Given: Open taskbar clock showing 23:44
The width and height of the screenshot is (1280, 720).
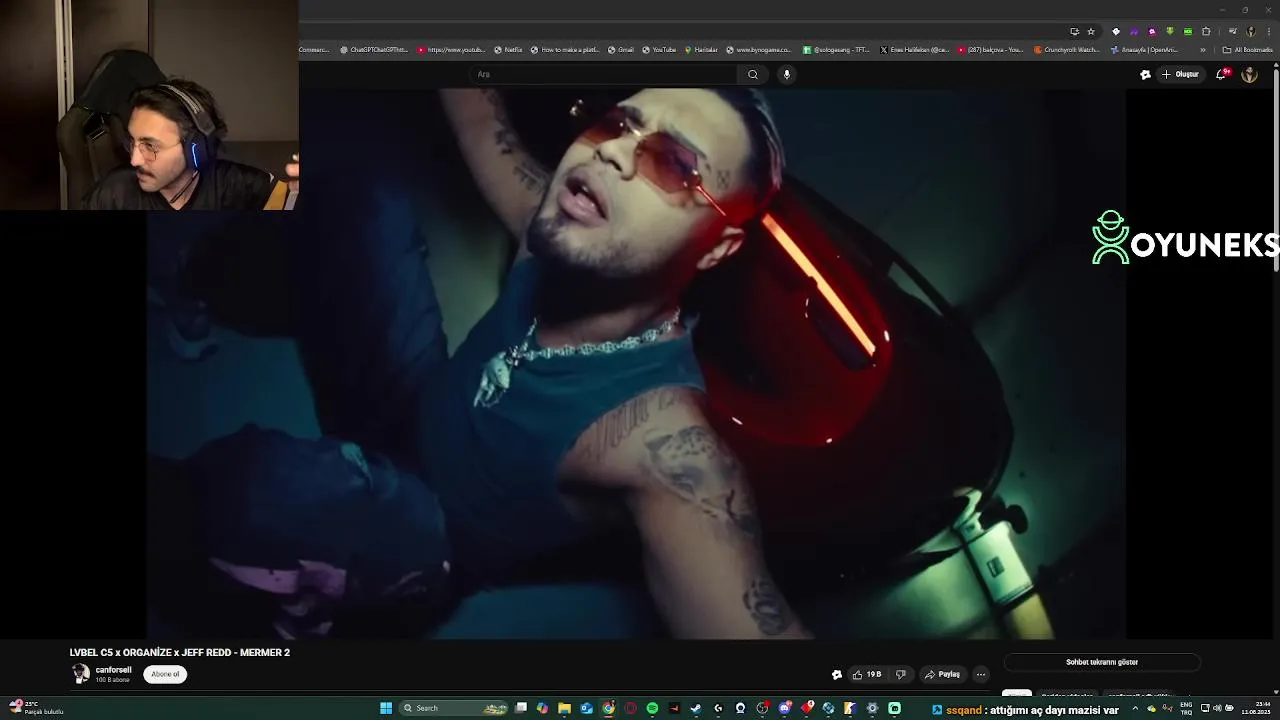Looking at the screenshot, I should pos(1256,708).
